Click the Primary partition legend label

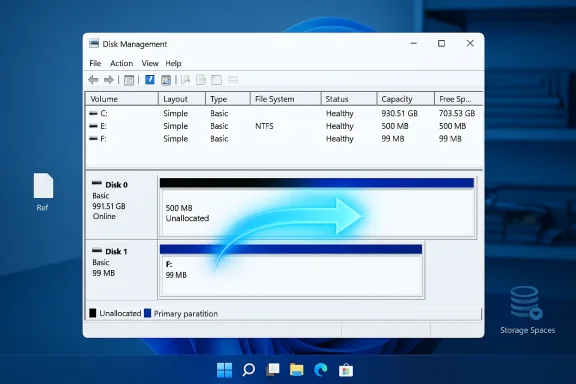(186, 313)
